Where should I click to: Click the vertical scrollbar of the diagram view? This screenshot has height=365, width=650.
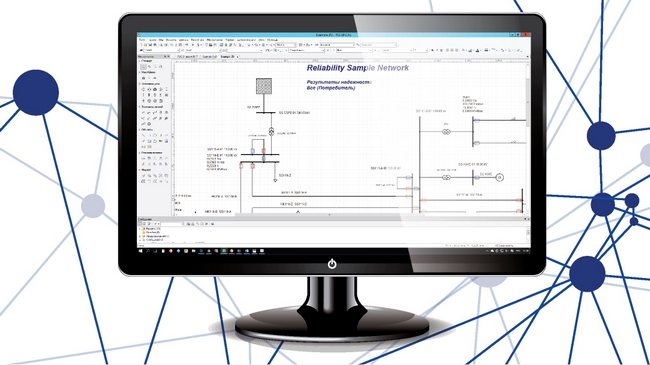click(528, 137)
